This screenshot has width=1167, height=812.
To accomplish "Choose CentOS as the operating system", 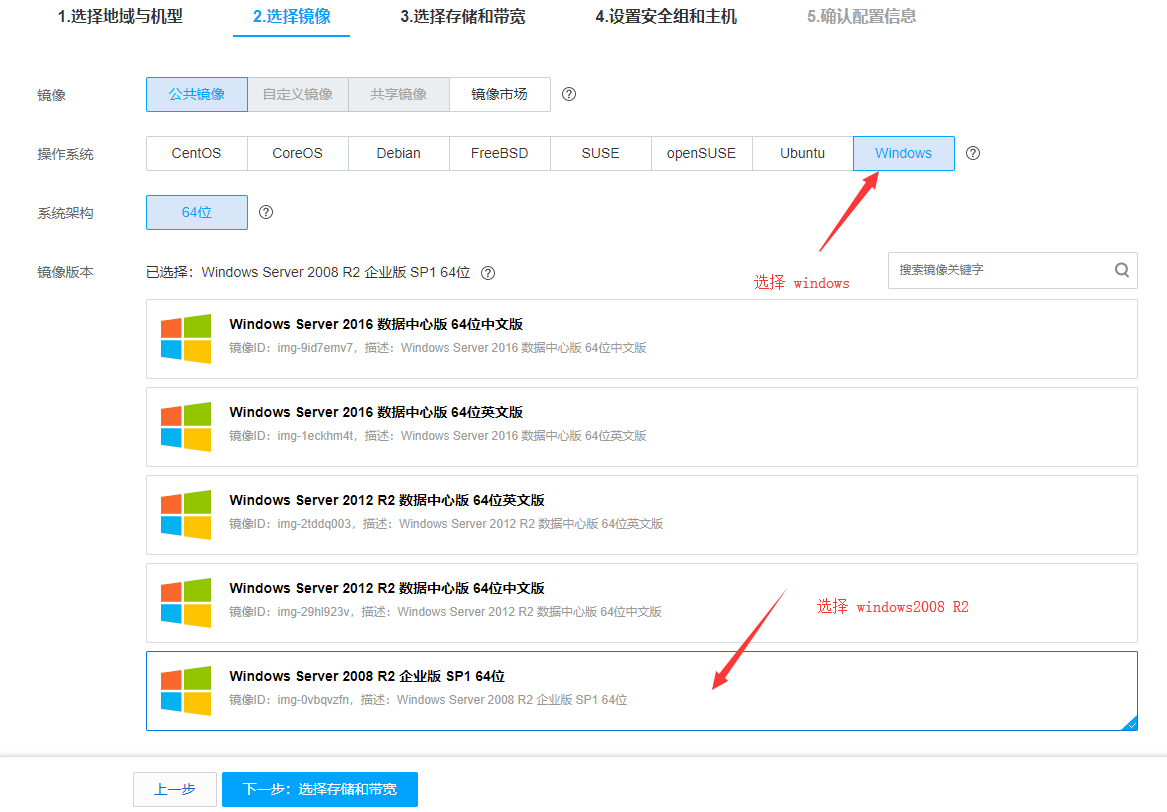I will (x=196, y=153).
